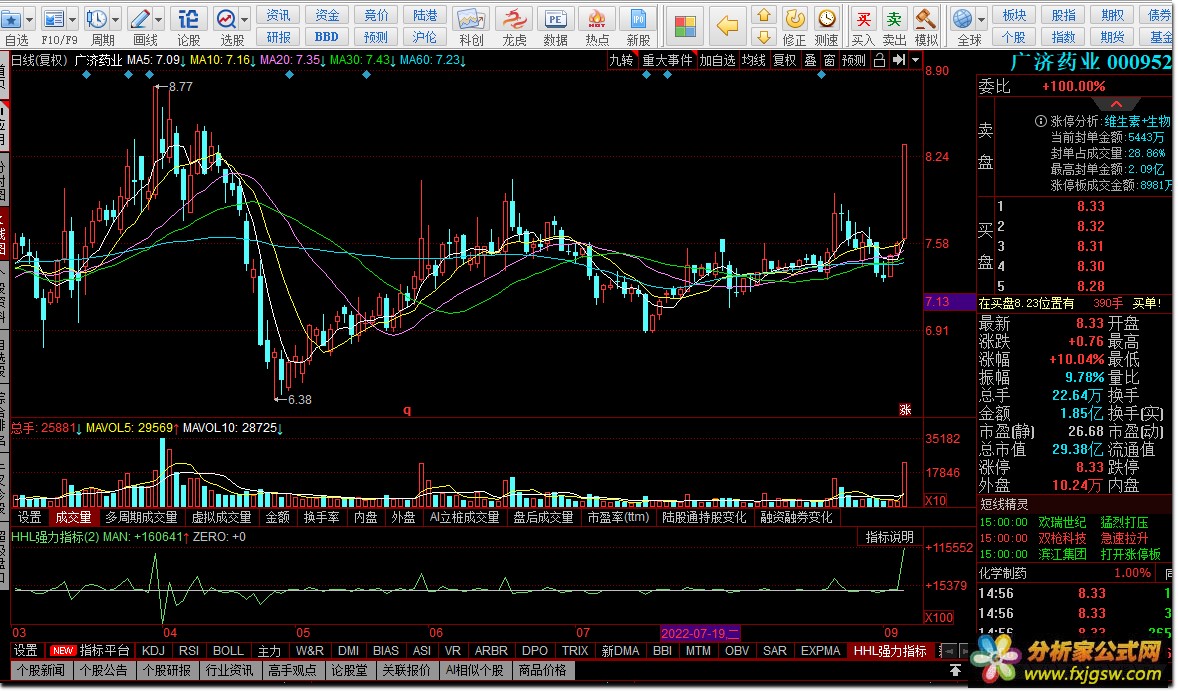
Task: Open the 个股公告 announcements tab
Action: [x=104, y=670]
